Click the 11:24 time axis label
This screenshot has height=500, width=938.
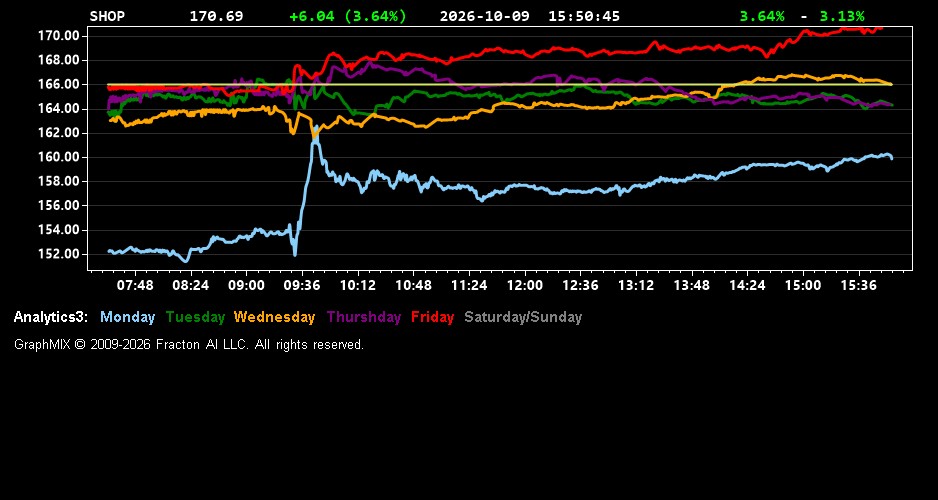pyautogui.click(x=469, y=286)
